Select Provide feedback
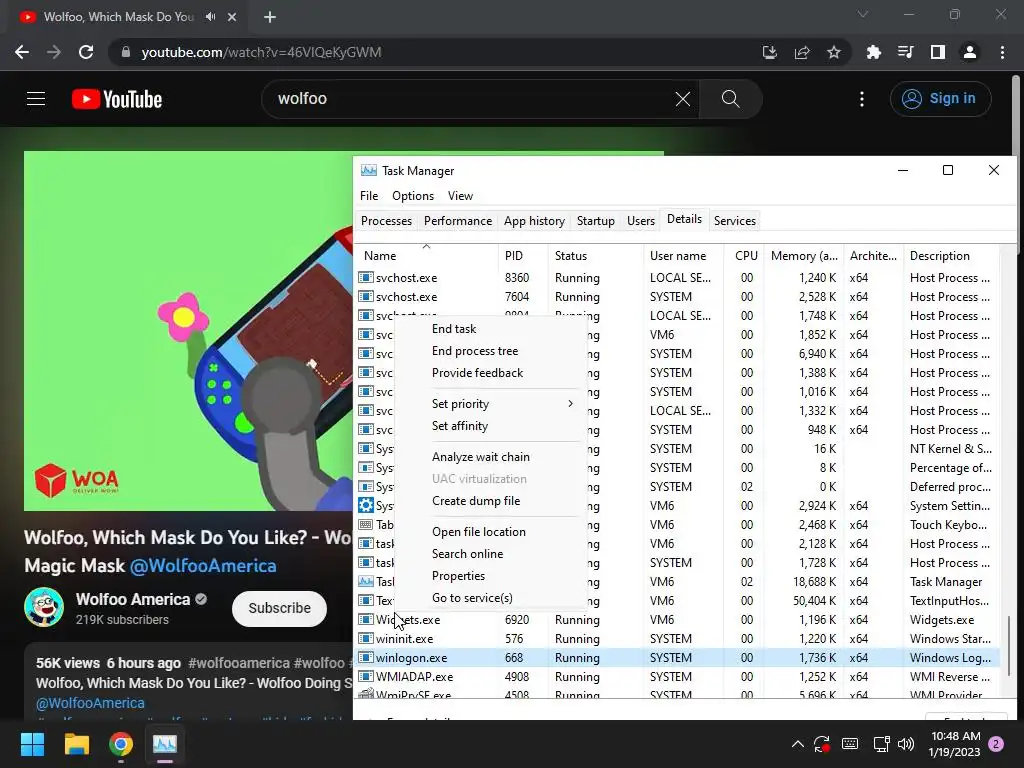Viewport: 1024px width, 768px height. 477,373
